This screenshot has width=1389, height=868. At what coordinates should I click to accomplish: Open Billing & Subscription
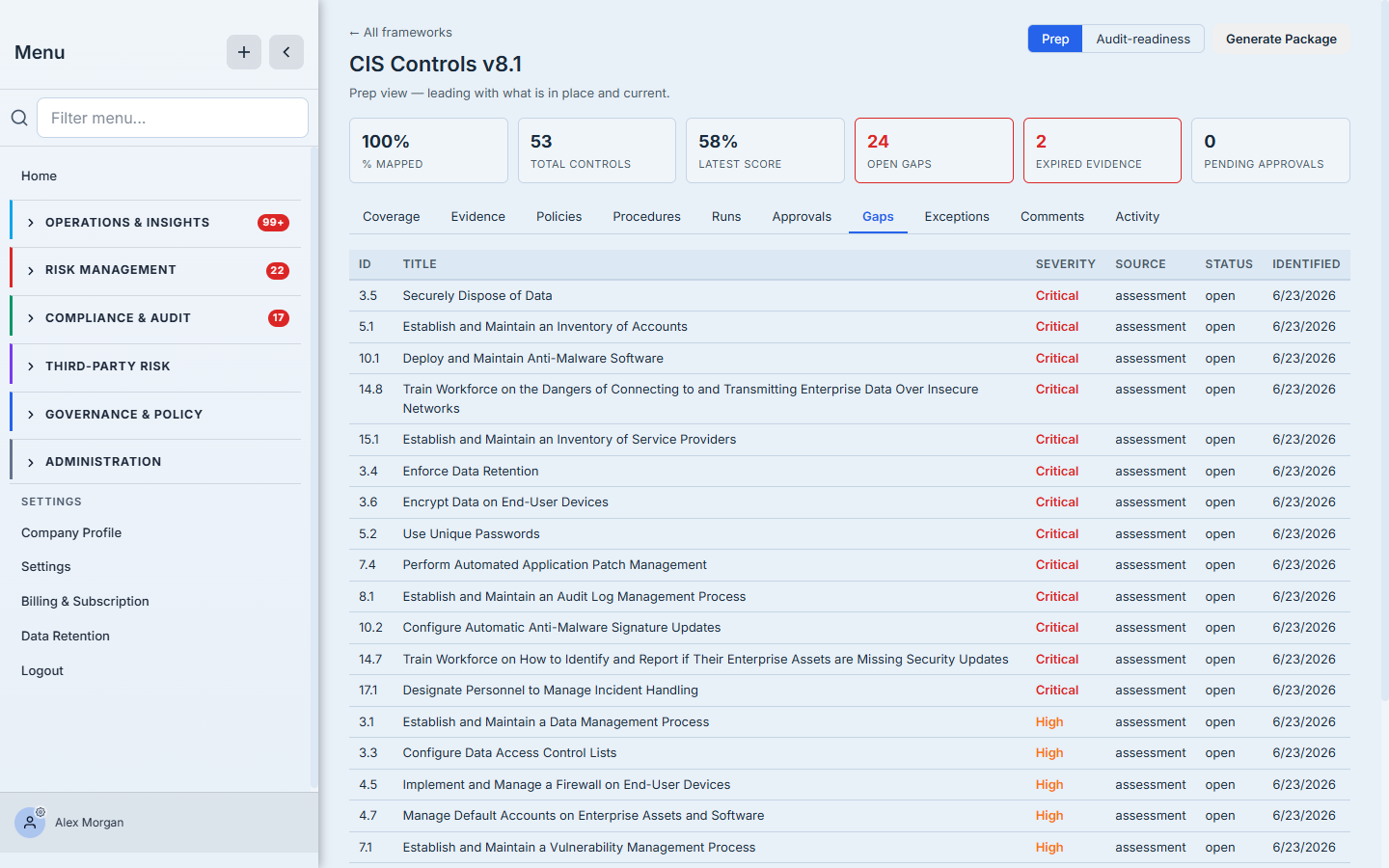coord(85,602)
